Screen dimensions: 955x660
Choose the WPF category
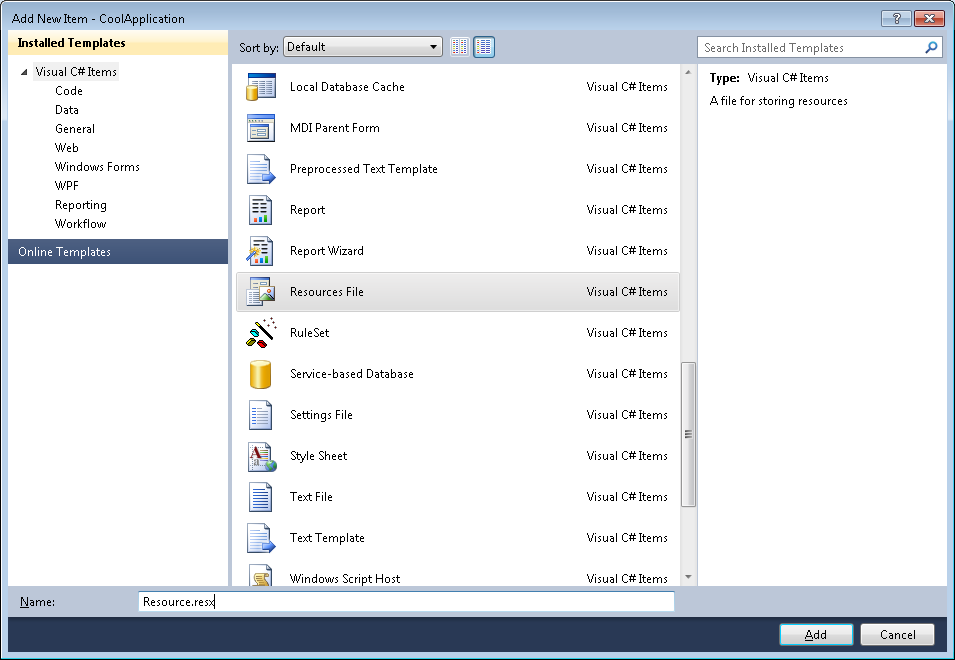[x=66, y=186]
